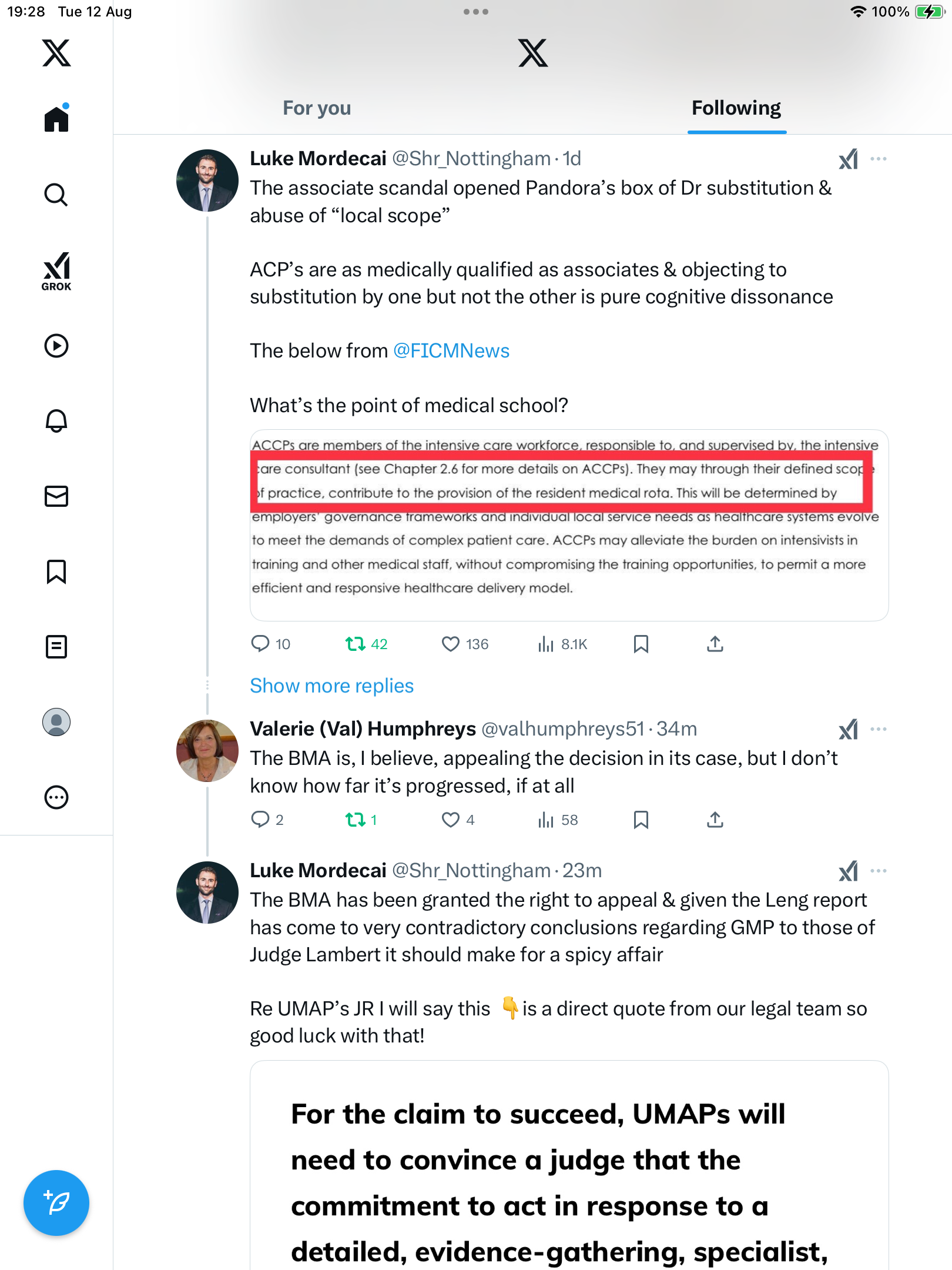Open the Search icon in sidebar
Viewport: 952px width, 1270px height.
[56, 195]
